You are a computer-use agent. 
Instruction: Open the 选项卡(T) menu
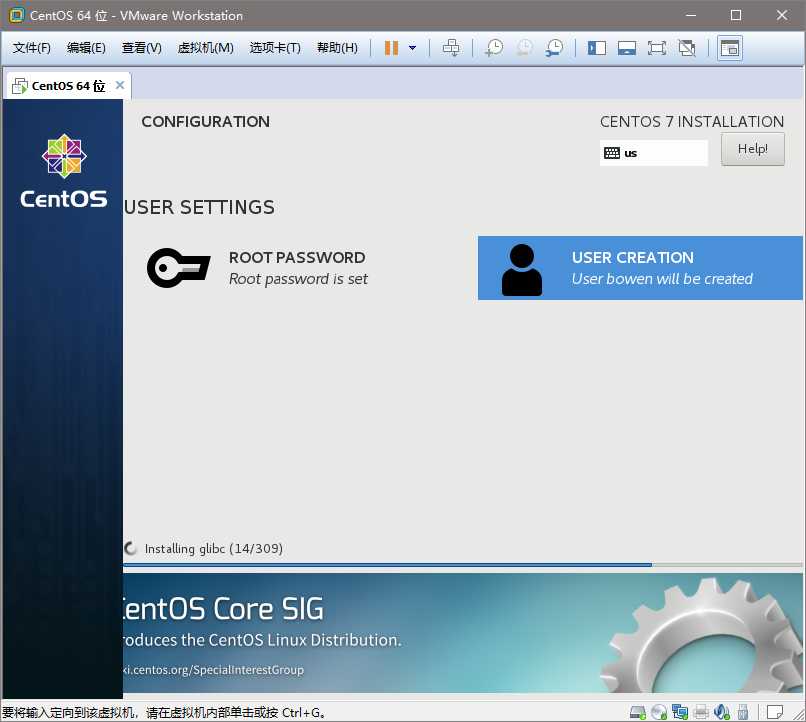[x=275, y=48]
